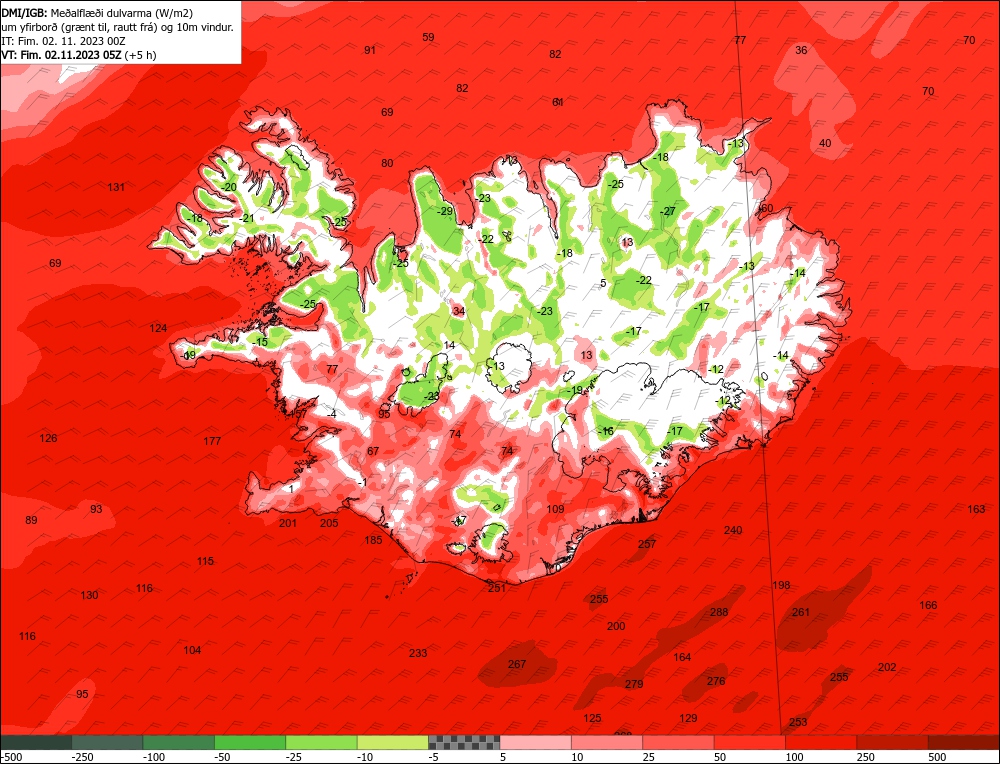Click the initial time line 'IT: Fim. 02. 11. 2023 00Z'

coord(63,41)
